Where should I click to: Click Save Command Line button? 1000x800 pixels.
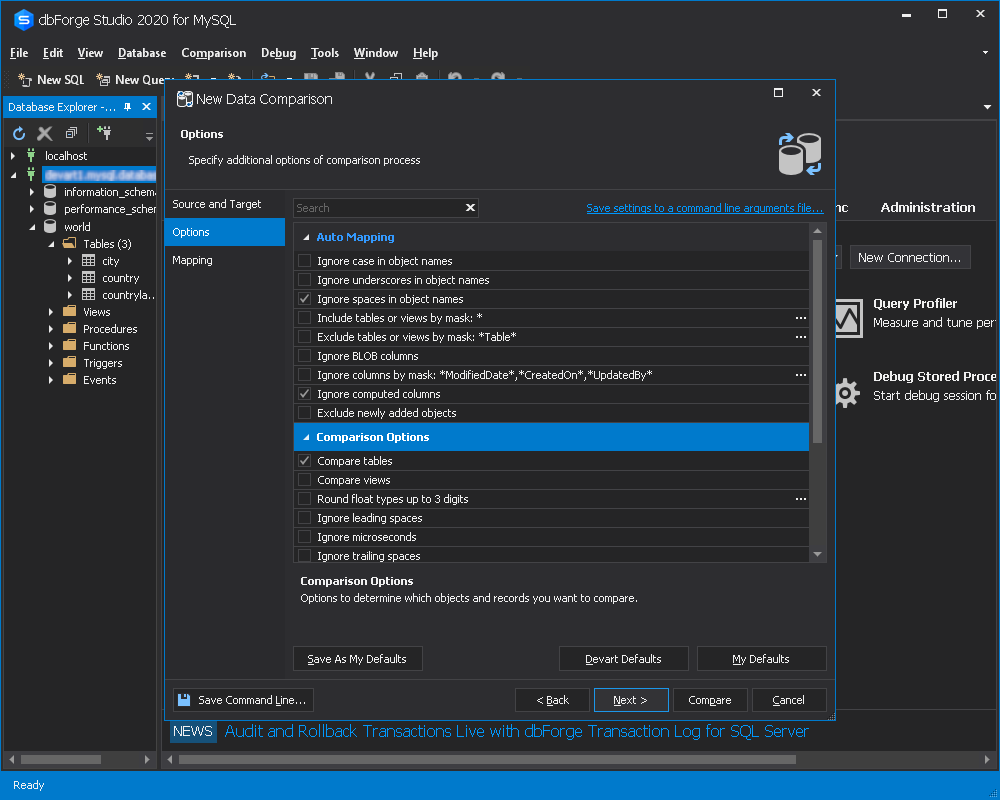pyautogui.click(x=243, y=700)
